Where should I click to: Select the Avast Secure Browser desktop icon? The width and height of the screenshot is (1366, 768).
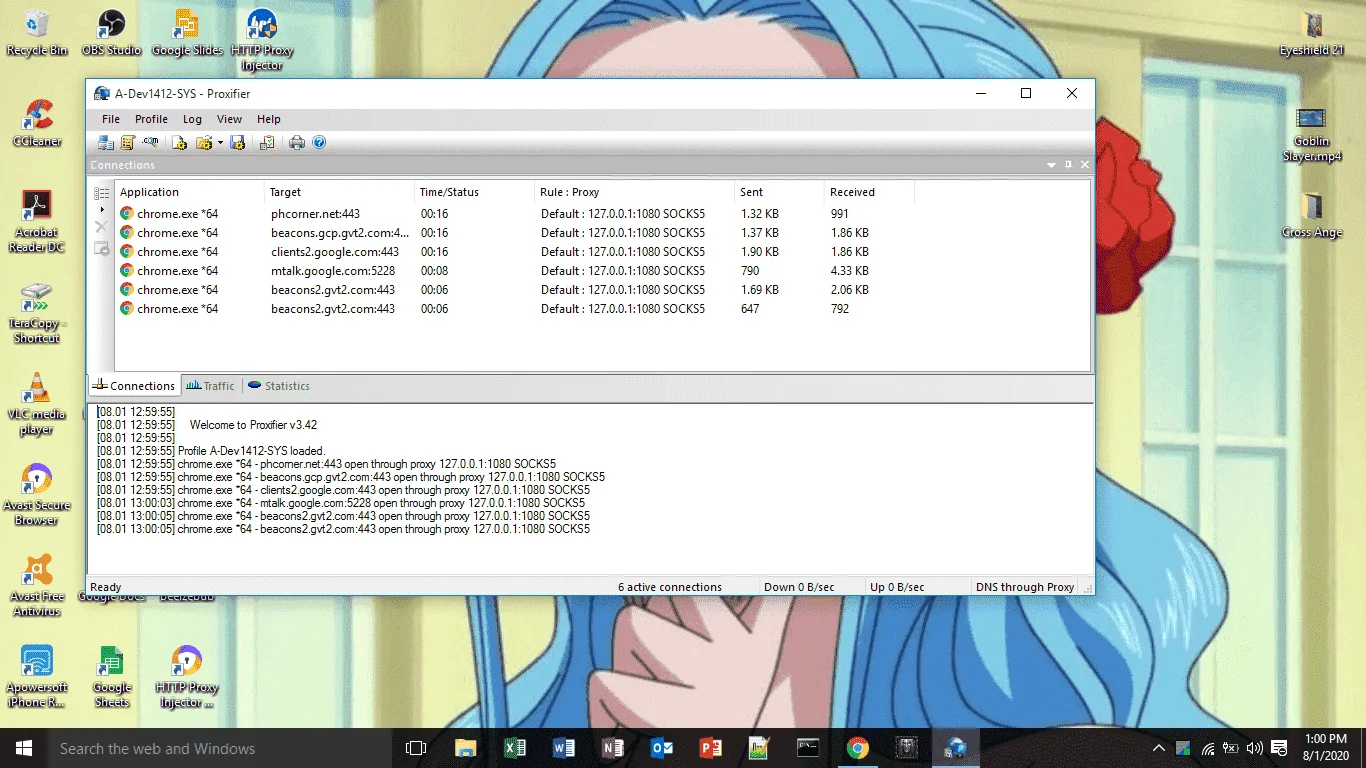(36, 494)
